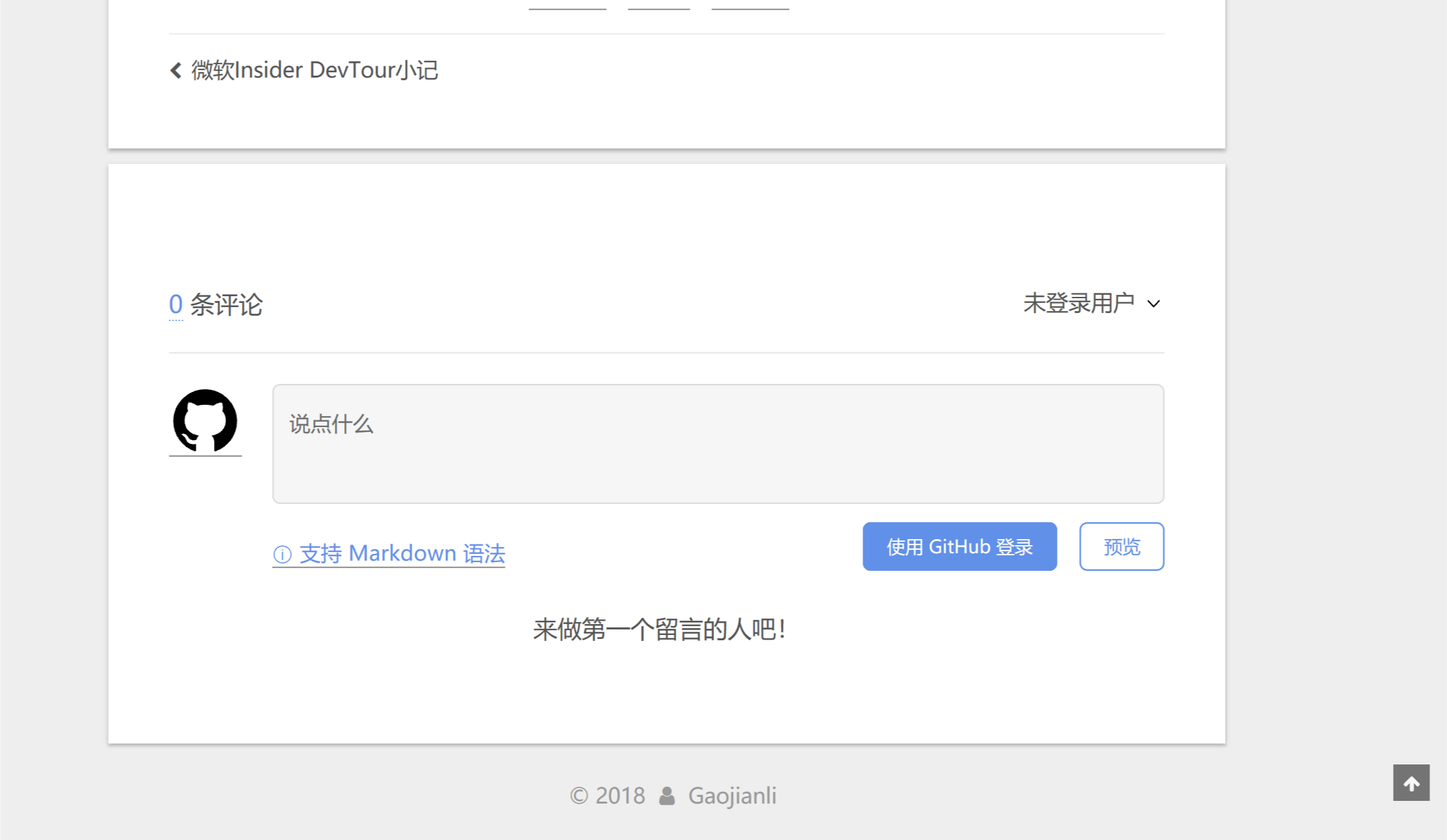Click the 预览 preview button
The image size is (1447, 840).
[x=1121, y=547]
